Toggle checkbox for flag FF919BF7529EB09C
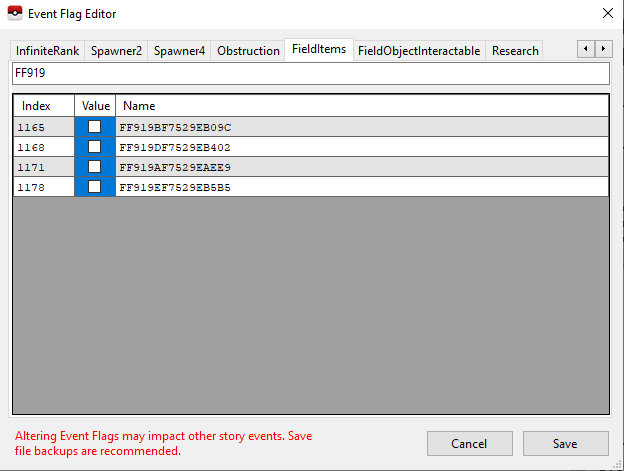Screen dimensions: 624x471 point(95,127)
